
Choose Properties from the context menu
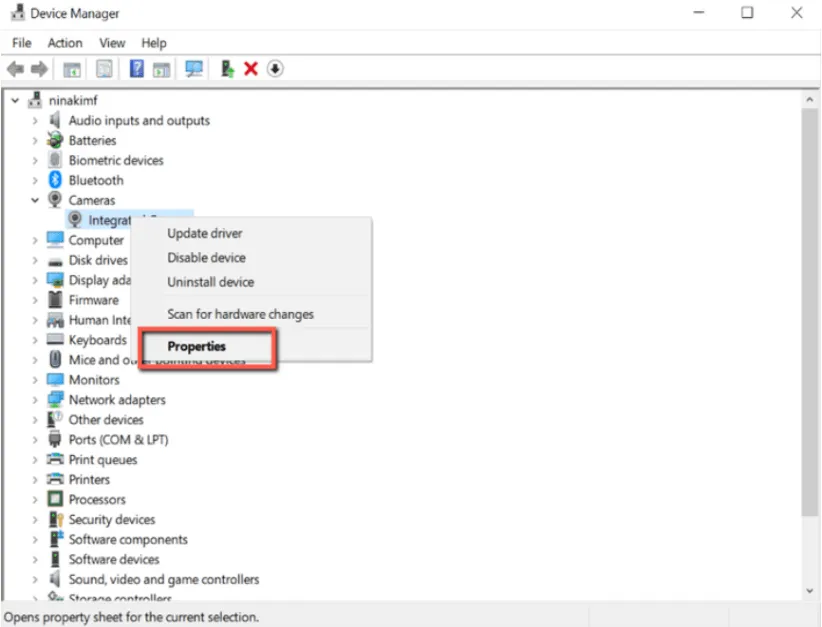197,347
